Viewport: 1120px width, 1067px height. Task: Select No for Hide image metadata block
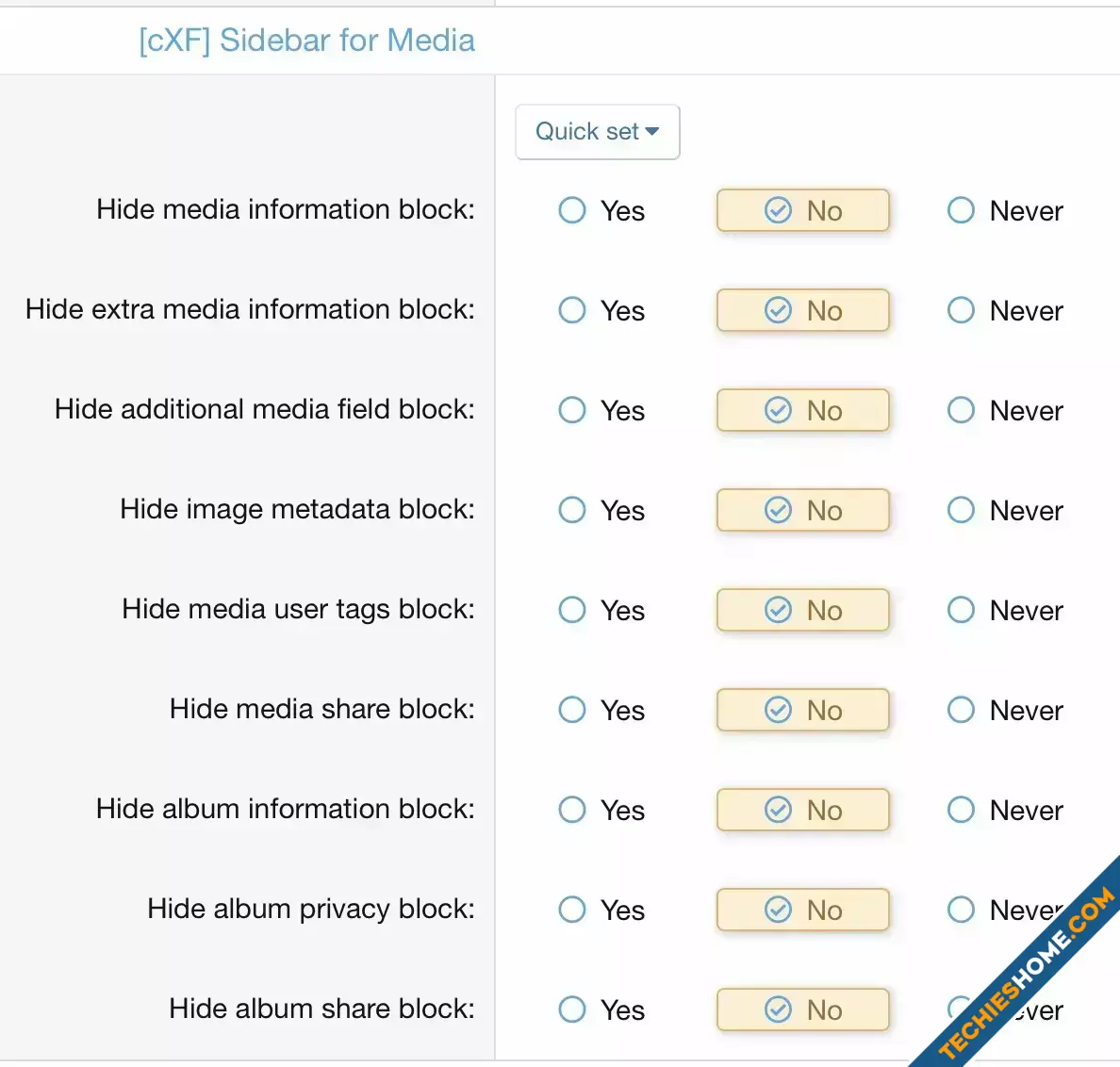pos(803,511)
